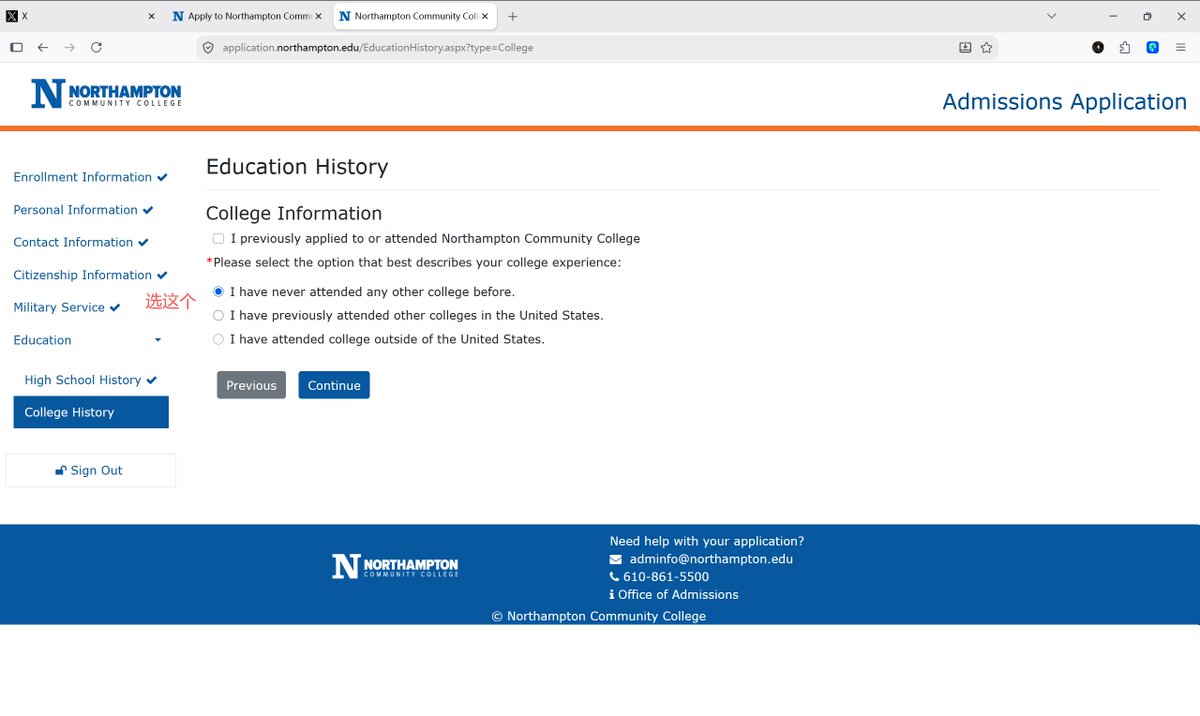1200x716 pixels.
Task: Click the phone icon next to 610-861-5500
Action: (614, 577)
